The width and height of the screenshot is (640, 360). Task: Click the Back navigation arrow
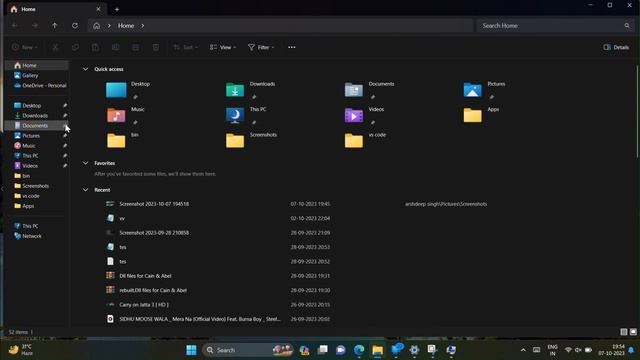15,26
